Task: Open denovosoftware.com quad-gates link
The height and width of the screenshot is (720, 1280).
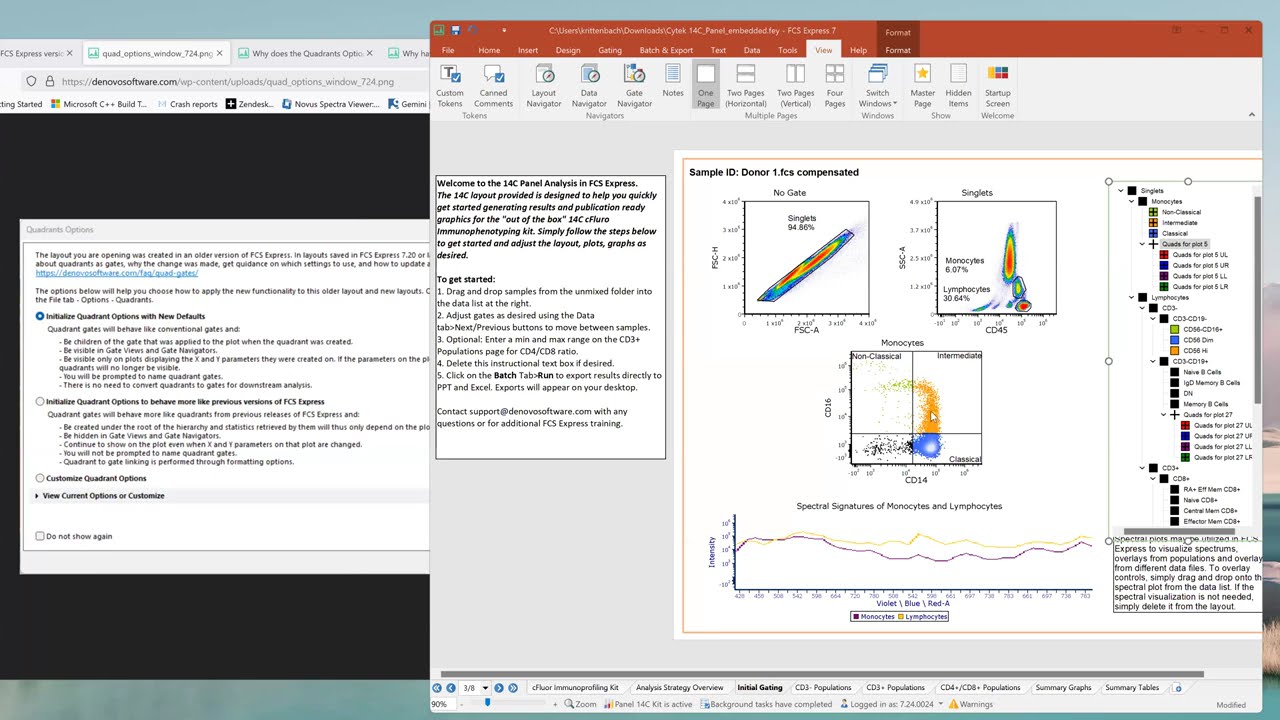Action: pos(117,273)
